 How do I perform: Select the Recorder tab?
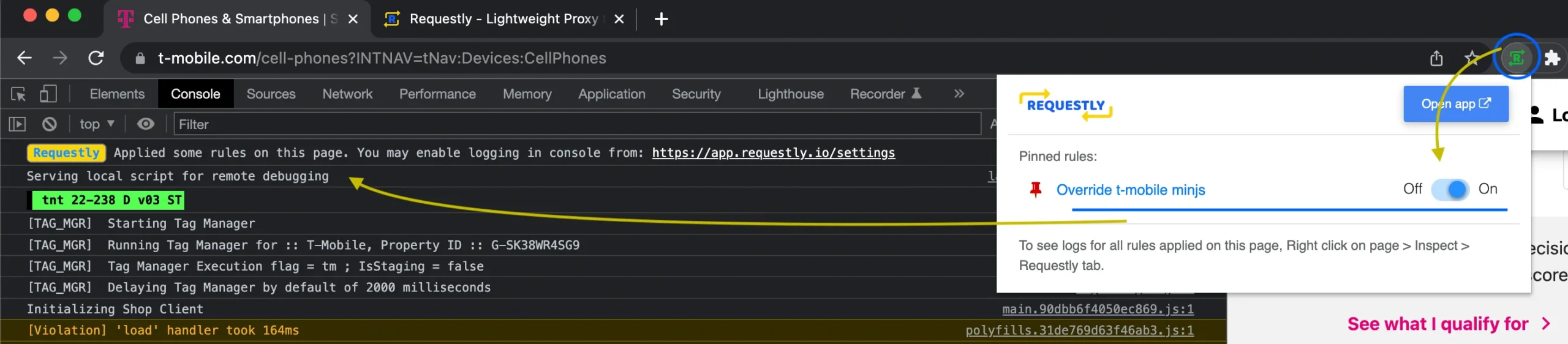point(886,94)
